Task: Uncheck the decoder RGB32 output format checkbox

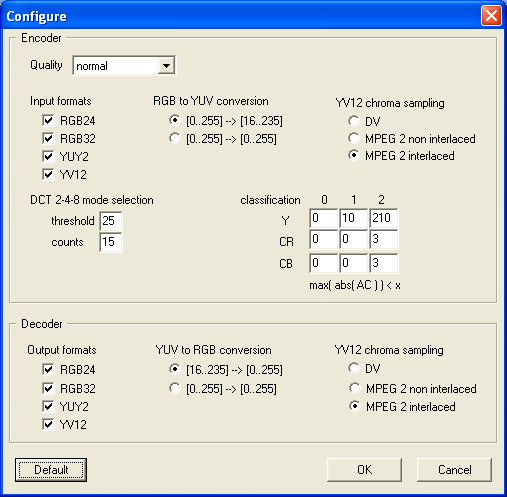Action: (48, 388)
